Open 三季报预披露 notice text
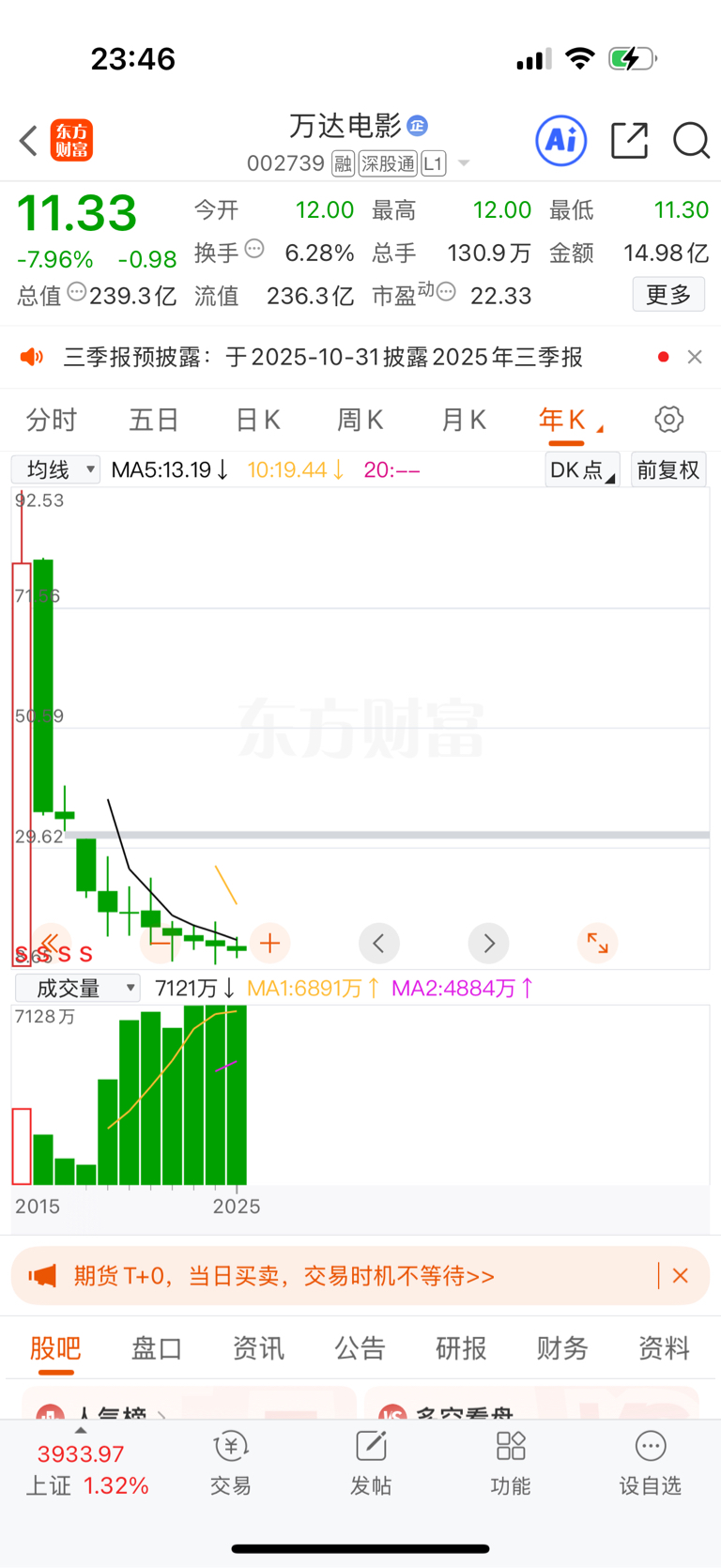The width and height of the screenshot is (721, 1568). pos(323,357)
